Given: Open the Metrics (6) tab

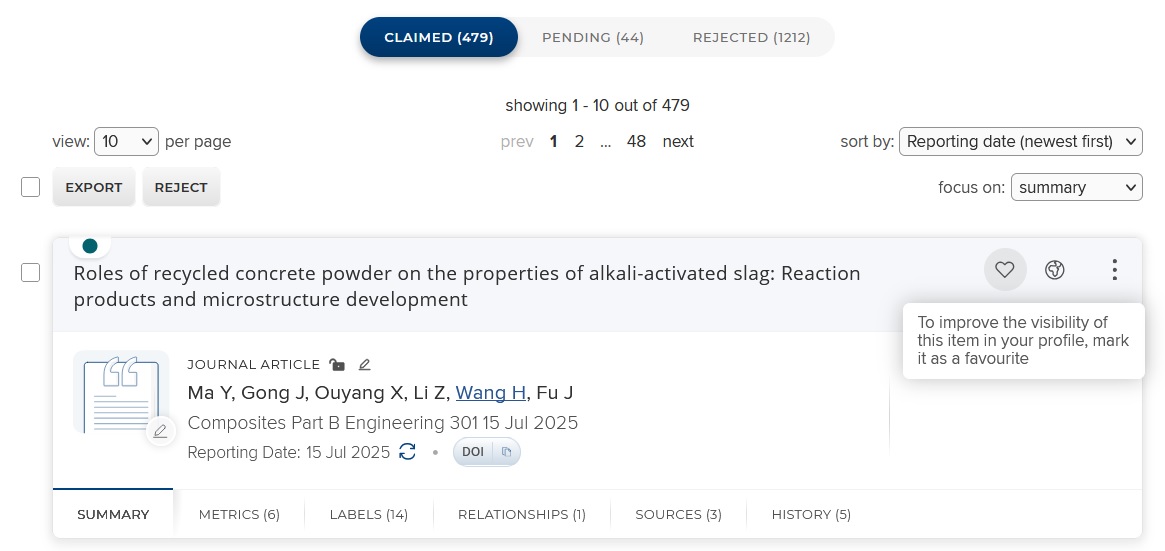Looking at the screenshot, I should click(239, 514).
